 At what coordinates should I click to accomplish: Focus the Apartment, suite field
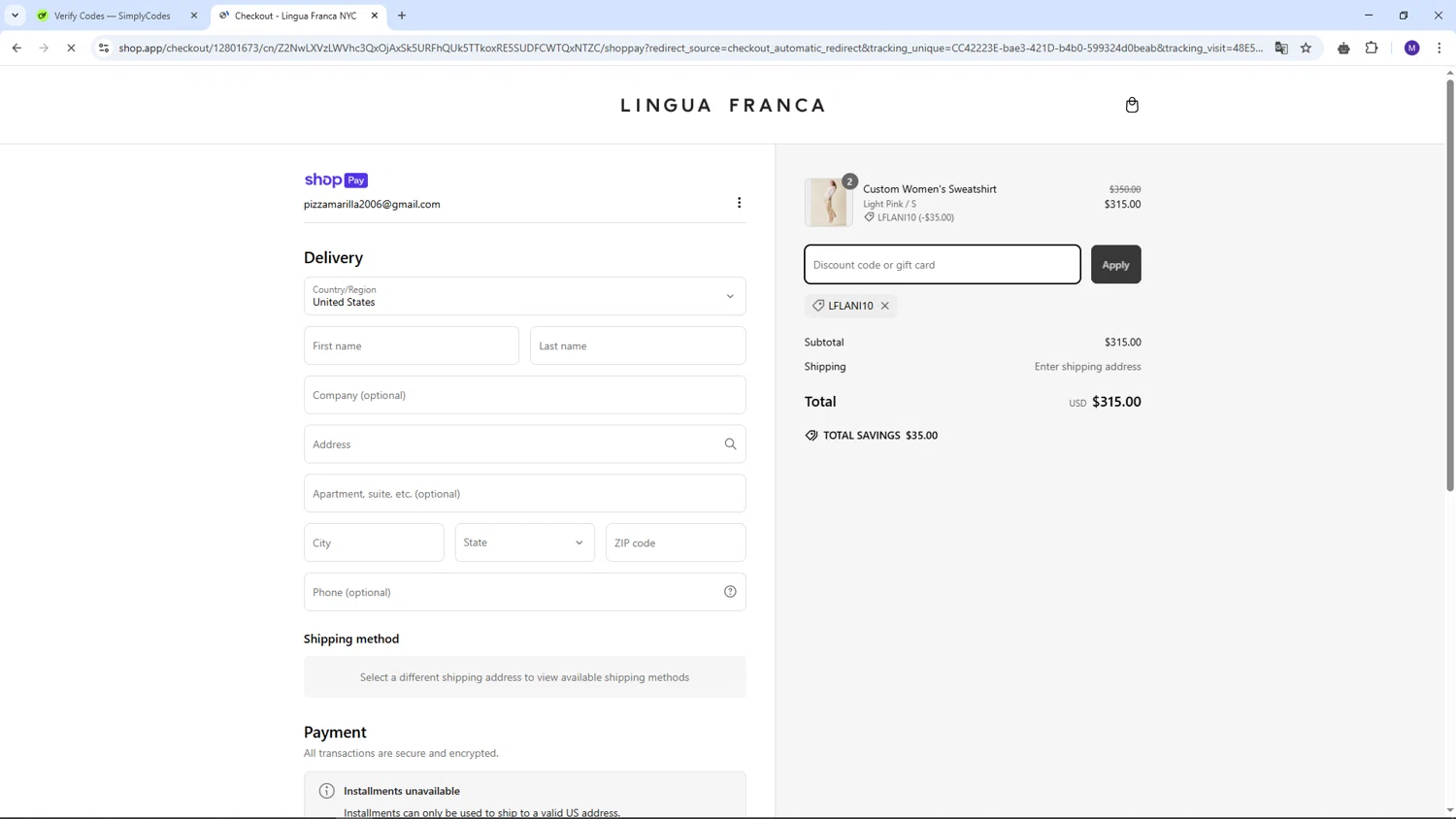coord(524,493)
